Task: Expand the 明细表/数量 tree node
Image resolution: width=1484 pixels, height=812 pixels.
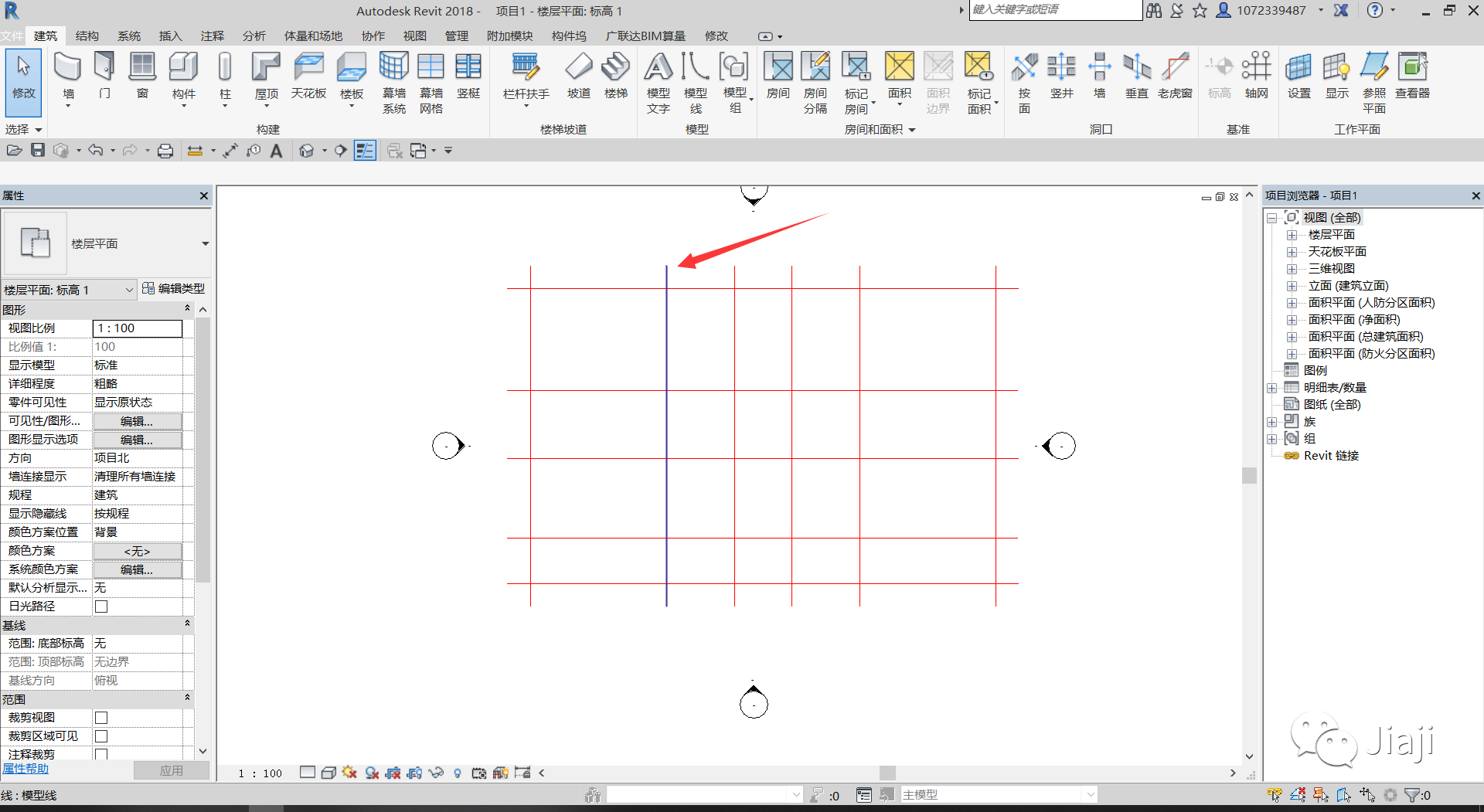Action: pos(1271,388)
